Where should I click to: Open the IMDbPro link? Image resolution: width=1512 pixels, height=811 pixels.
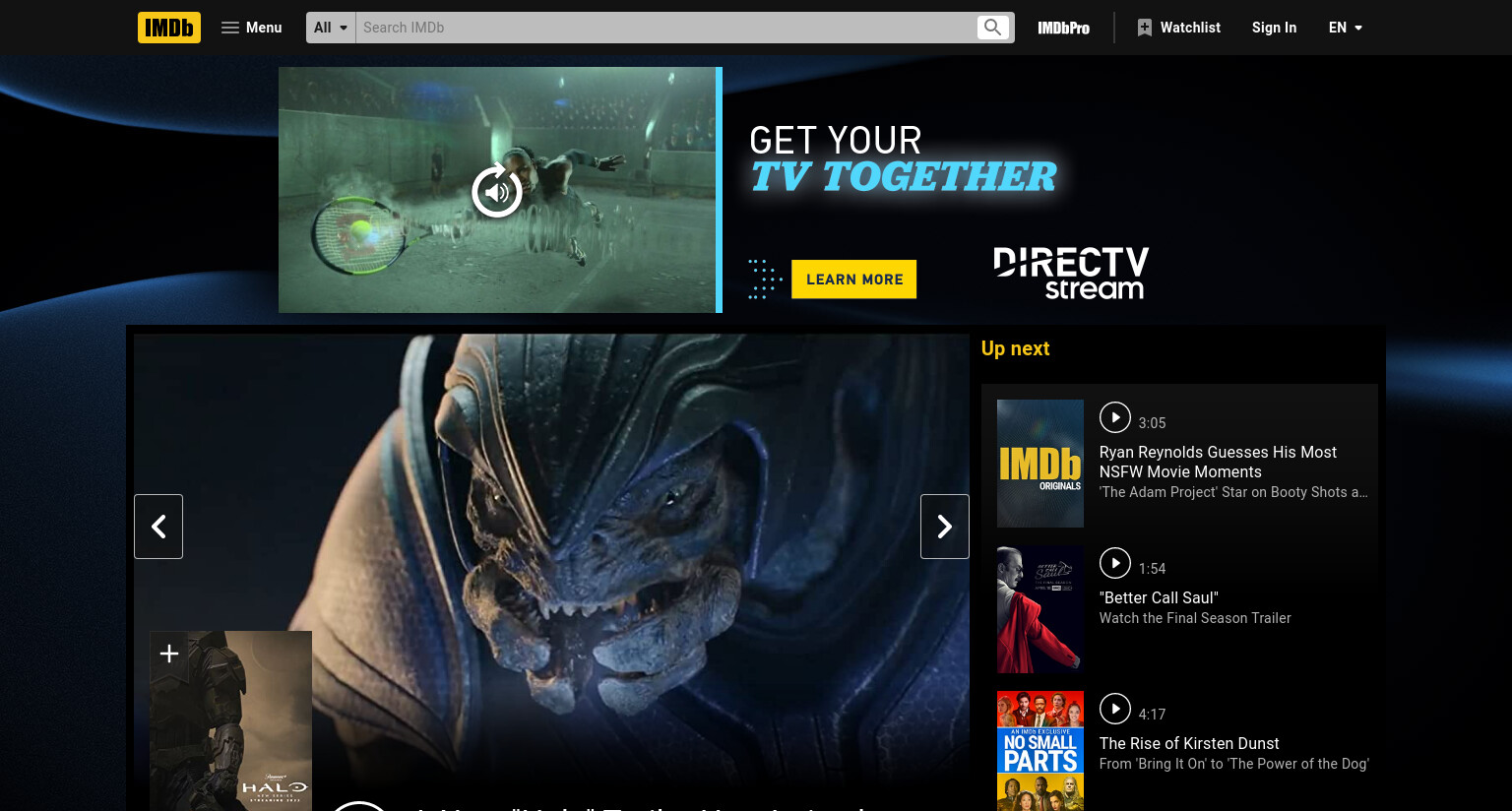(1063, 28)
